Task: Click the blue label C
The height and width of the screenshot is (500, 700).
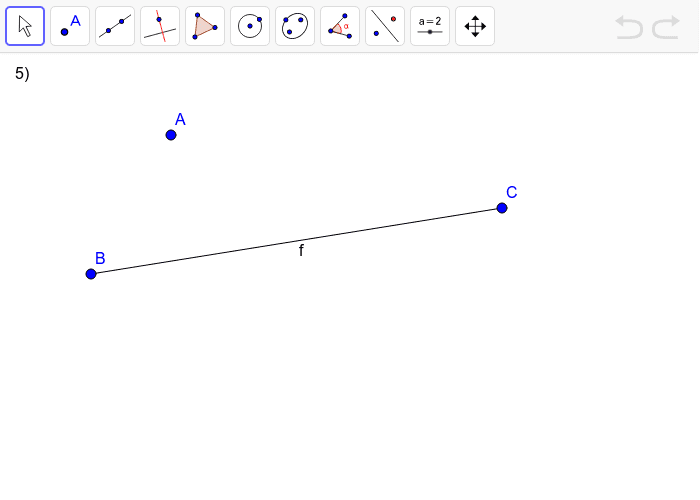Action: (512, 192)
